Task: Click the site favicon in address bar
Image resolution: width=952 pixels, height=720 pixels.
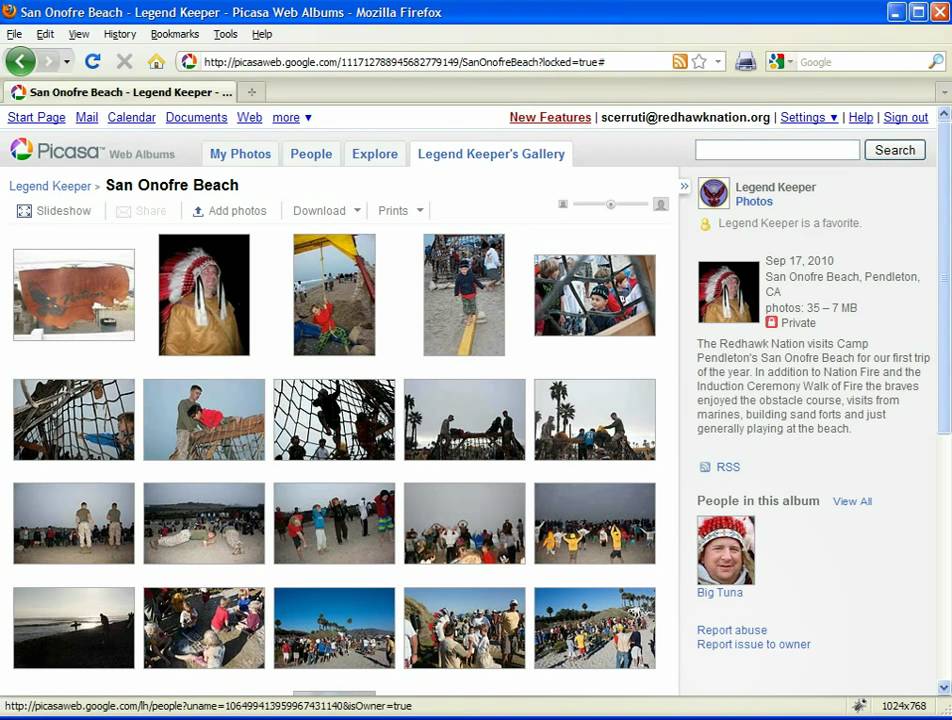Action: click(x=189, y=61)
